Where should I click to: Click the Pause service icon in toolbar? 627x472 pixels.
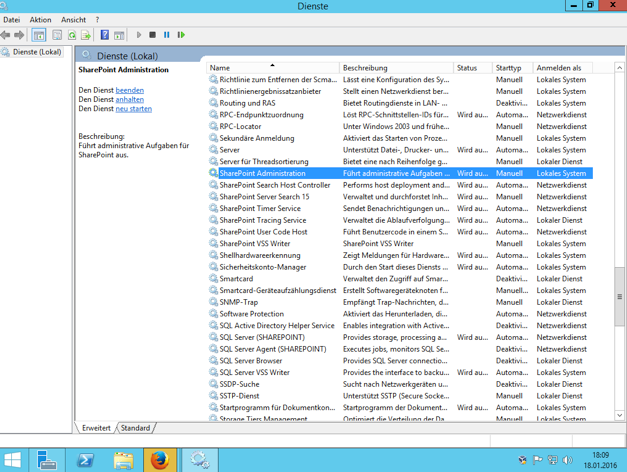[x=166, y=35]
